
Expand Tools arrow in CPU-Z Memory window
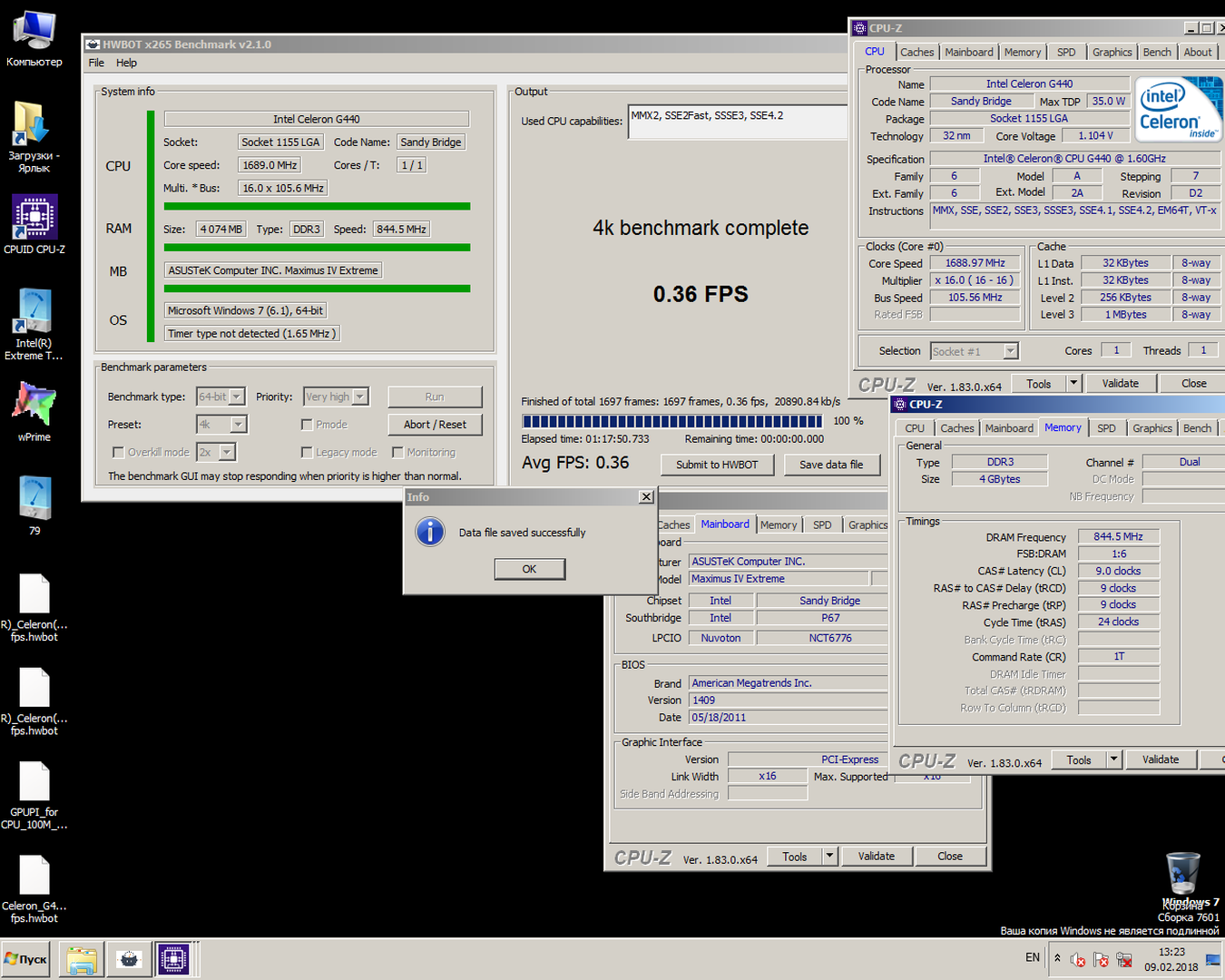(x=1114, y=759)
